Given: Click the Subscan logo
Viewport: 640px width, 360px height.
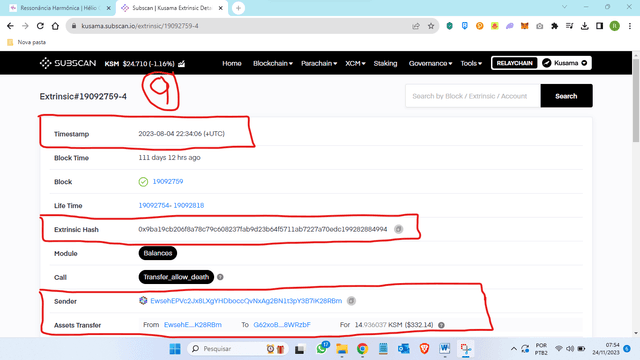Looking at the screenshot, I should tap(68, 63).
